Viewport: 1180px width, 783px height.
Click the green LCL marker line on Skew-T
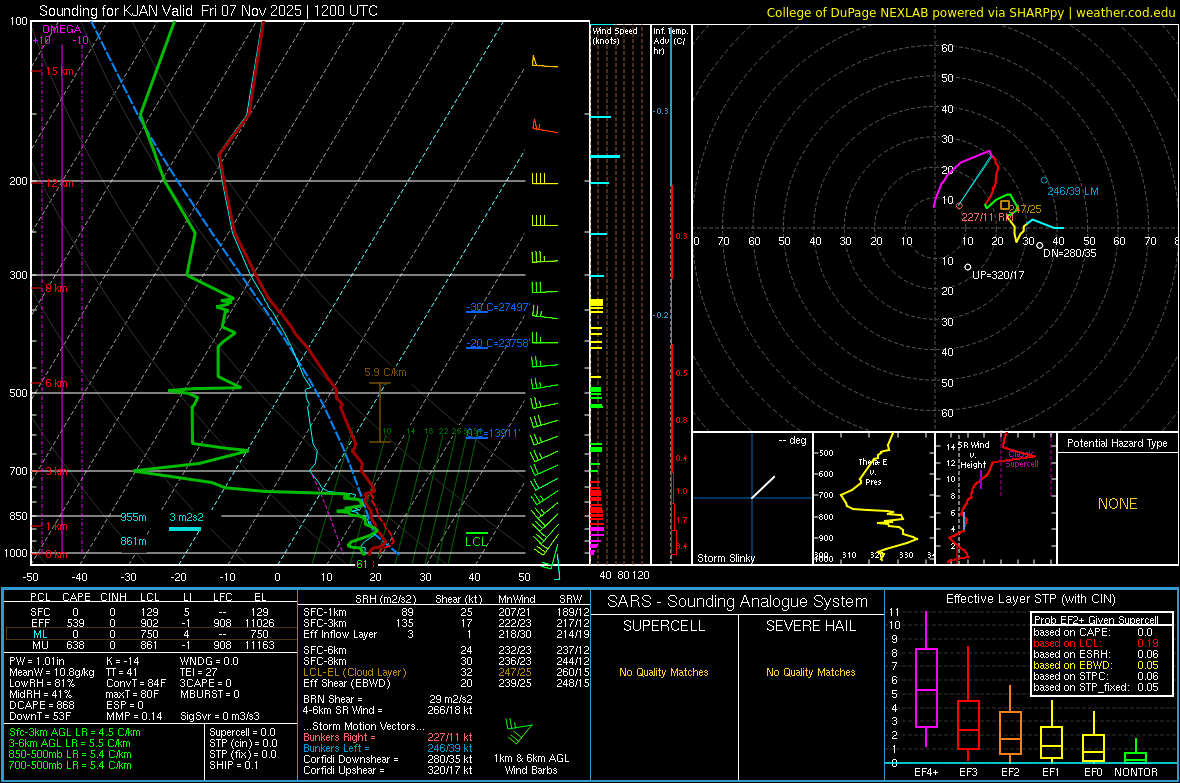(x=476, y=533)
